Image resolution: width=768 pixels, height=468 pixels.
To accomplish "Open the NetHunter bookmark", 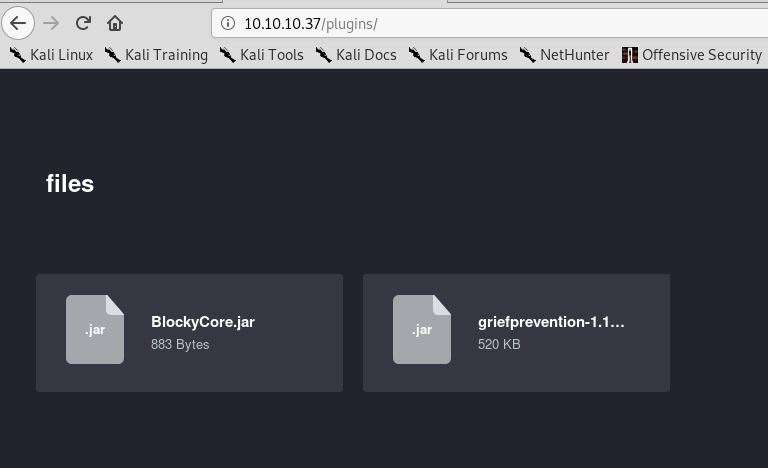I will [x=564, y=55].
